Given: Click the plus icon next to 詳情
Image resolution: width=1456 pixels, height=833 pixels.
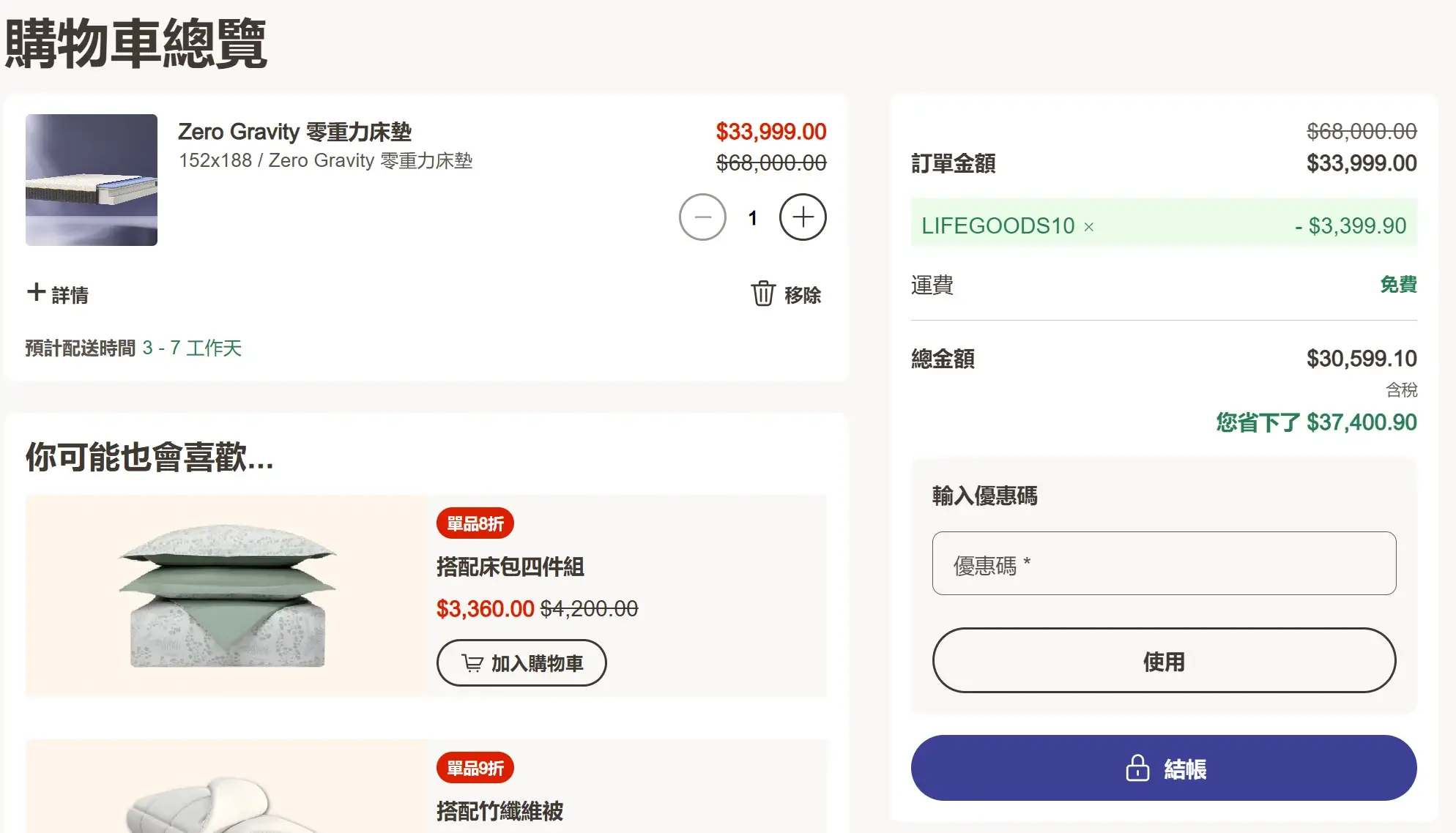Looking at the screenshot, I should 36,292.
